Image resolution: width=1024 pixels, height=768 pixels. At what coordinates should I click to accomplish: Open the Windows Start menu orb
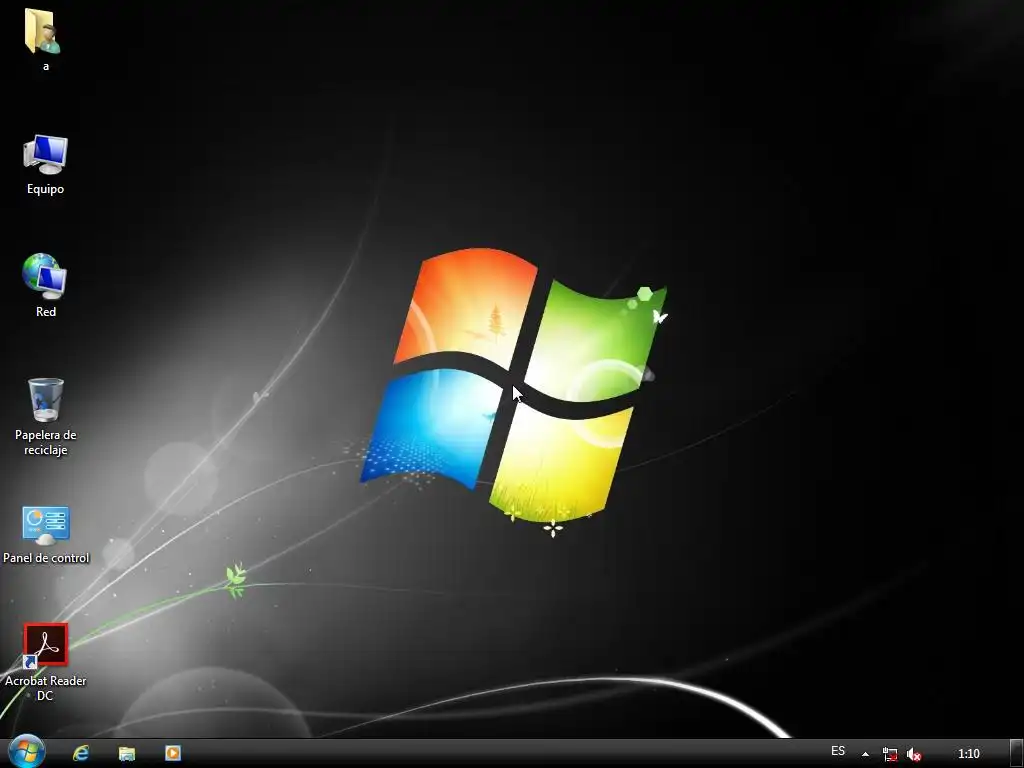27,752
